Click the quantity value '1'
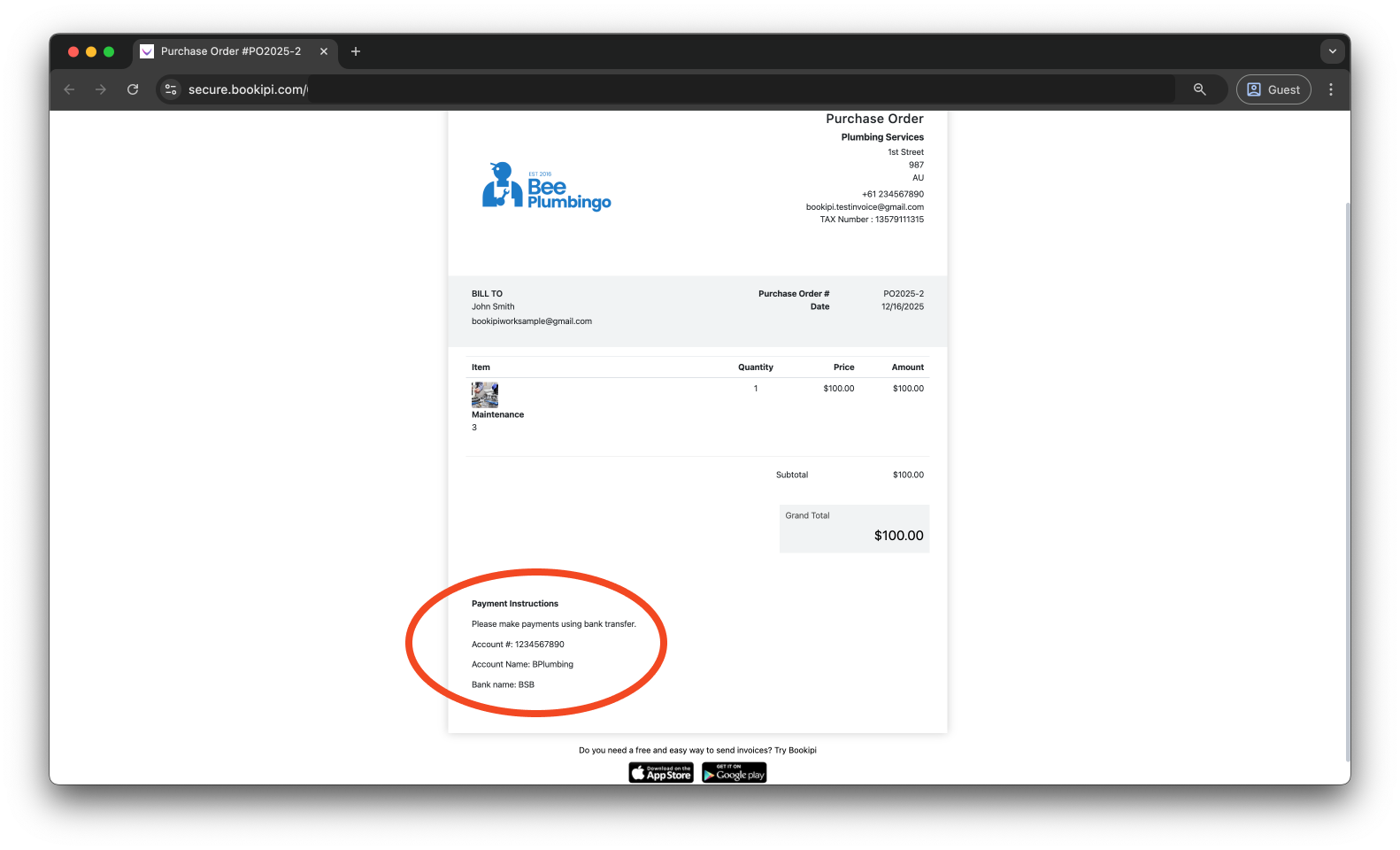 pos(756,389)
